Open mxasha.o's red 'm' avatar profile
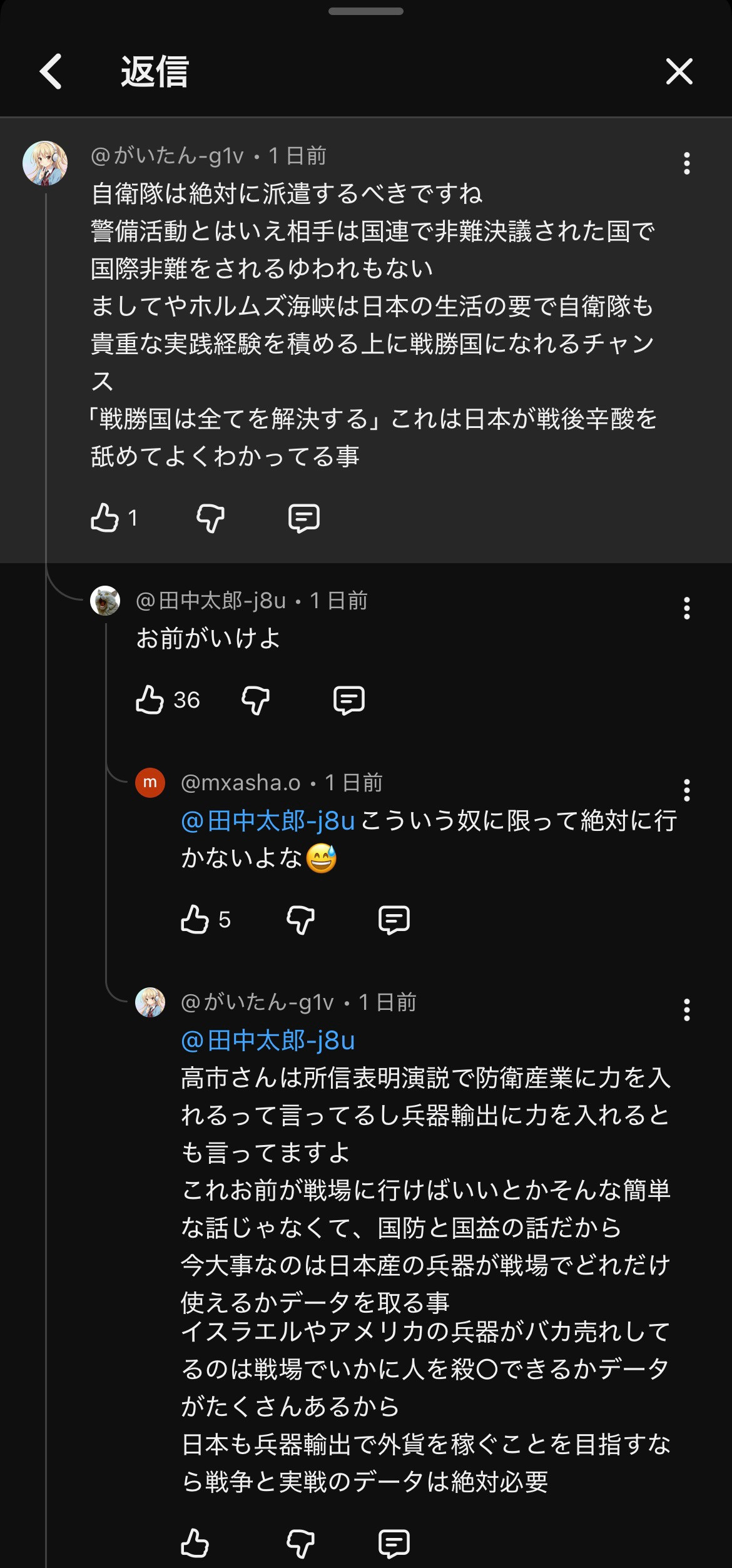The image size is (732, 1568). 150,783
